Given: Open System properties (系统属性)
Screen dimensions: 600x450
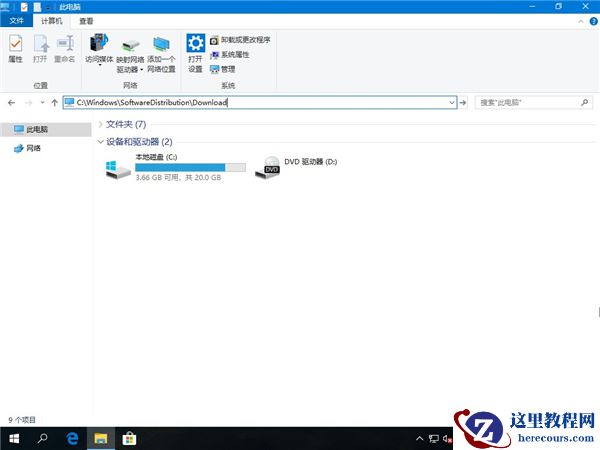Looking at the screenshot, I should 230,55.
